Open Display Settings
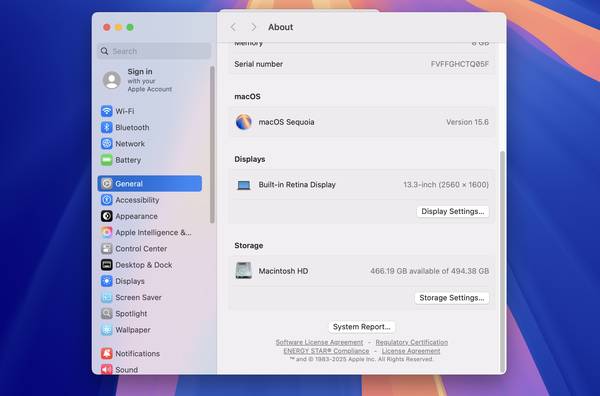Image resolution: width=600 pixels, height=396 pixels. tap(453, 212)
